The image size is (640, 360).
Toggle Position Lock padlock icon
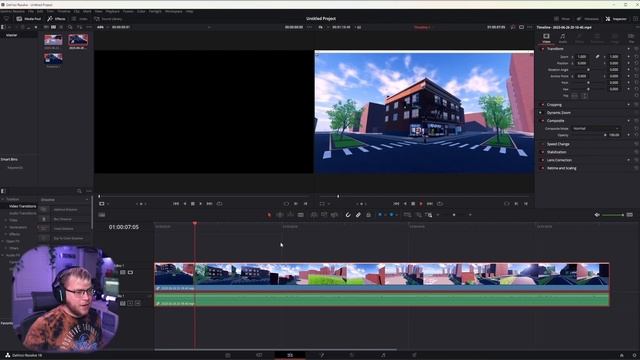point(368,215)
